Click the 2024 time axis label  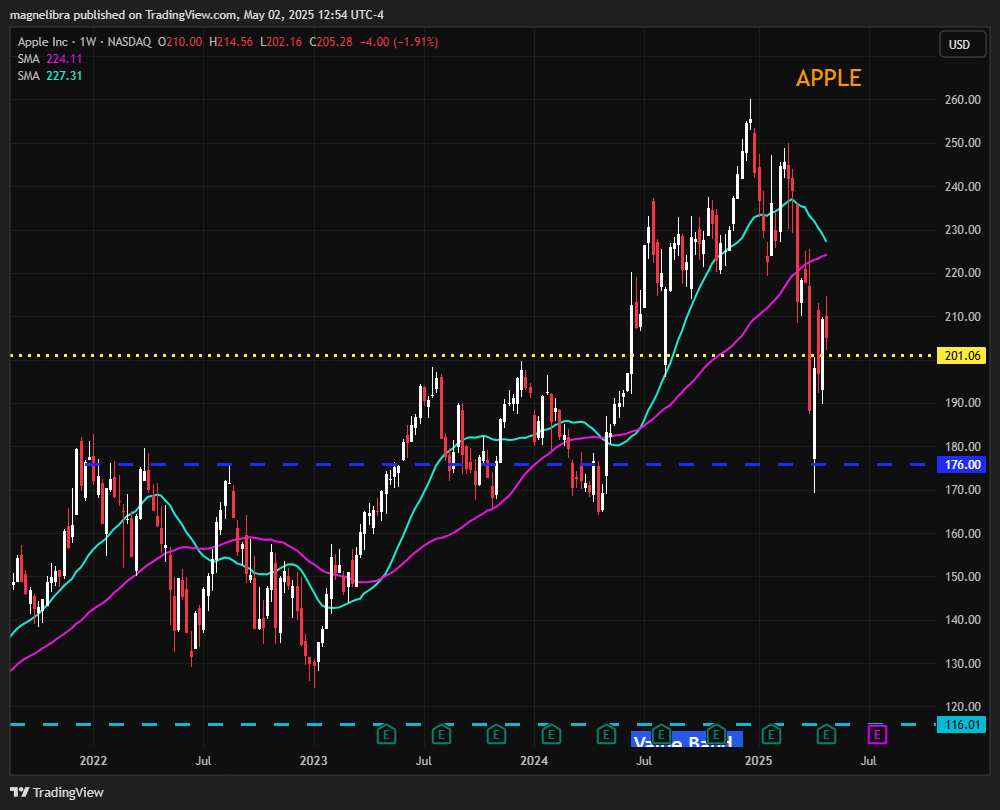click(x=534, y=761)
